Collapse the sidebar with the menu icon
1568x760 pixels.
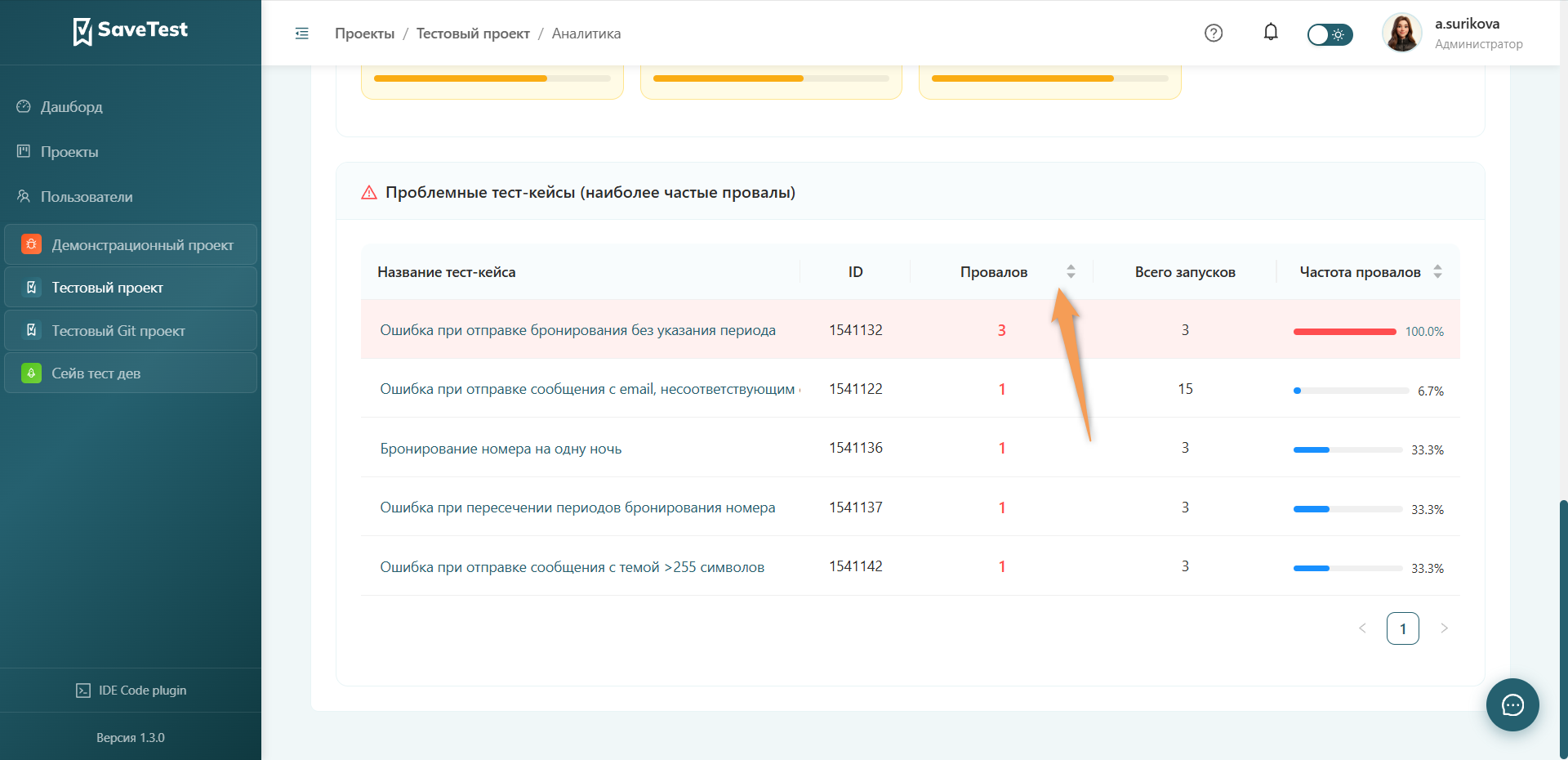click(x=301, y=34)
